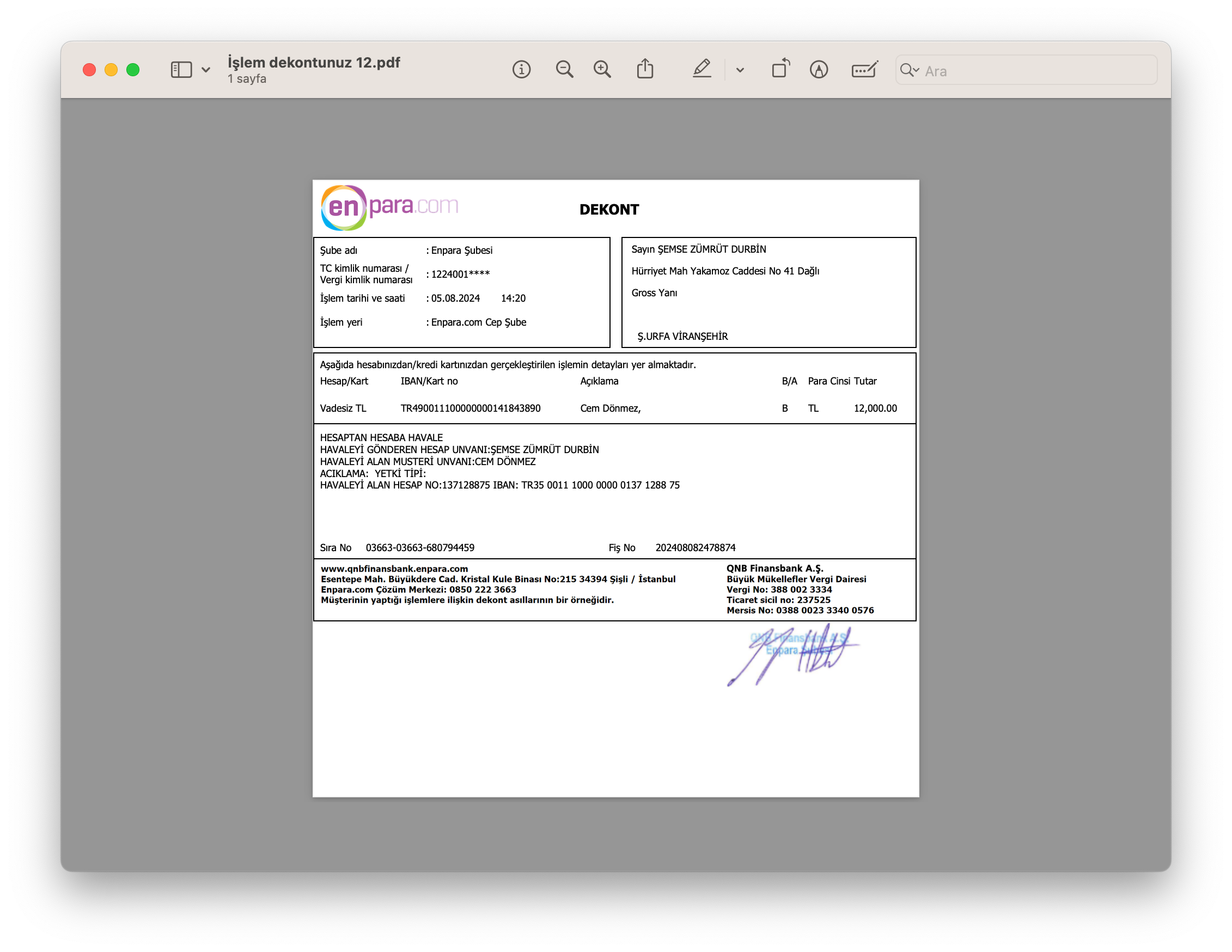The height and width of the screenshot is (952, 1232).
Task: Open search options magnifier dropdown
Action: click(x=910, y=70)
